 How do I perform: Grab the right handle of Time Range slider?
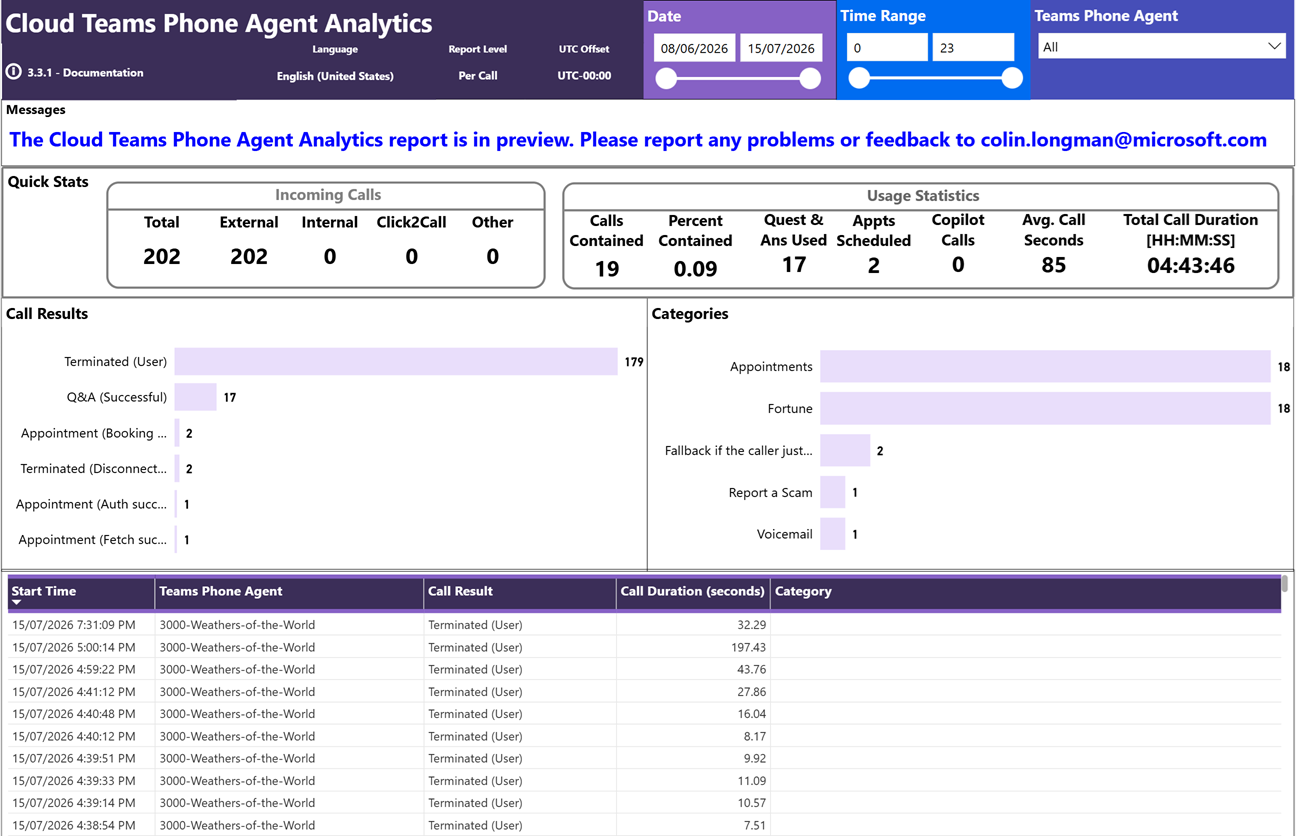(1012, 78)
